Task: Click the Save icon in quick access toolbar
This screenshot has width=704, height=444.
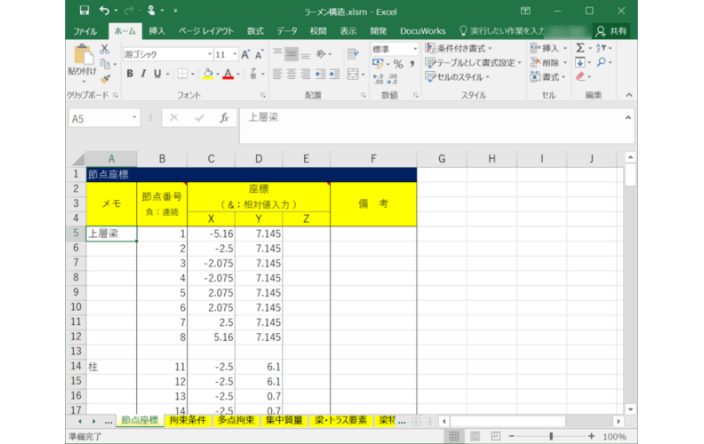Action: coord(83,10)
